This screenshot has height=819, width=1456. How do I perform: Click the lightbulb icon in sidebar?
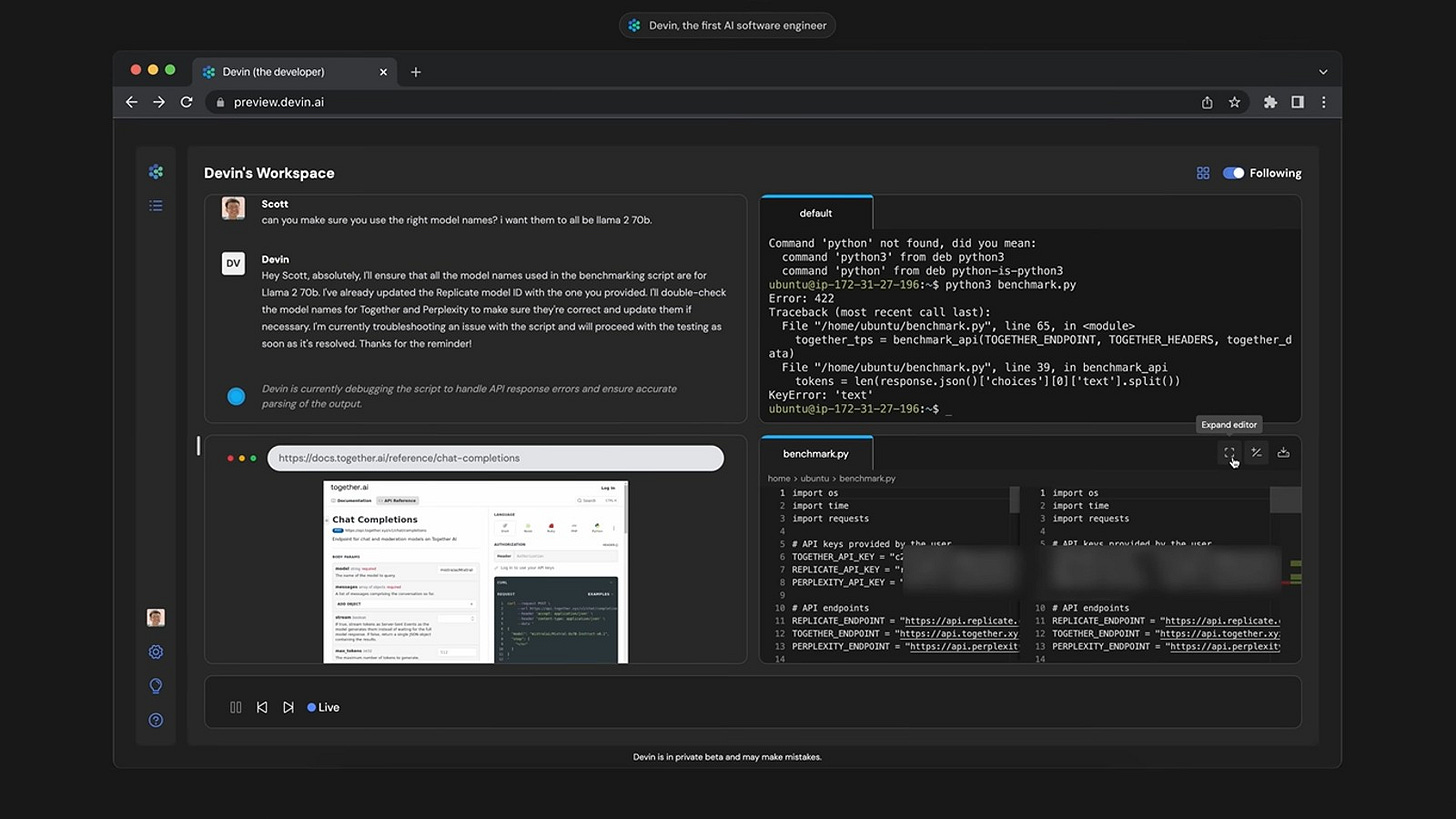tap(156, 686)
